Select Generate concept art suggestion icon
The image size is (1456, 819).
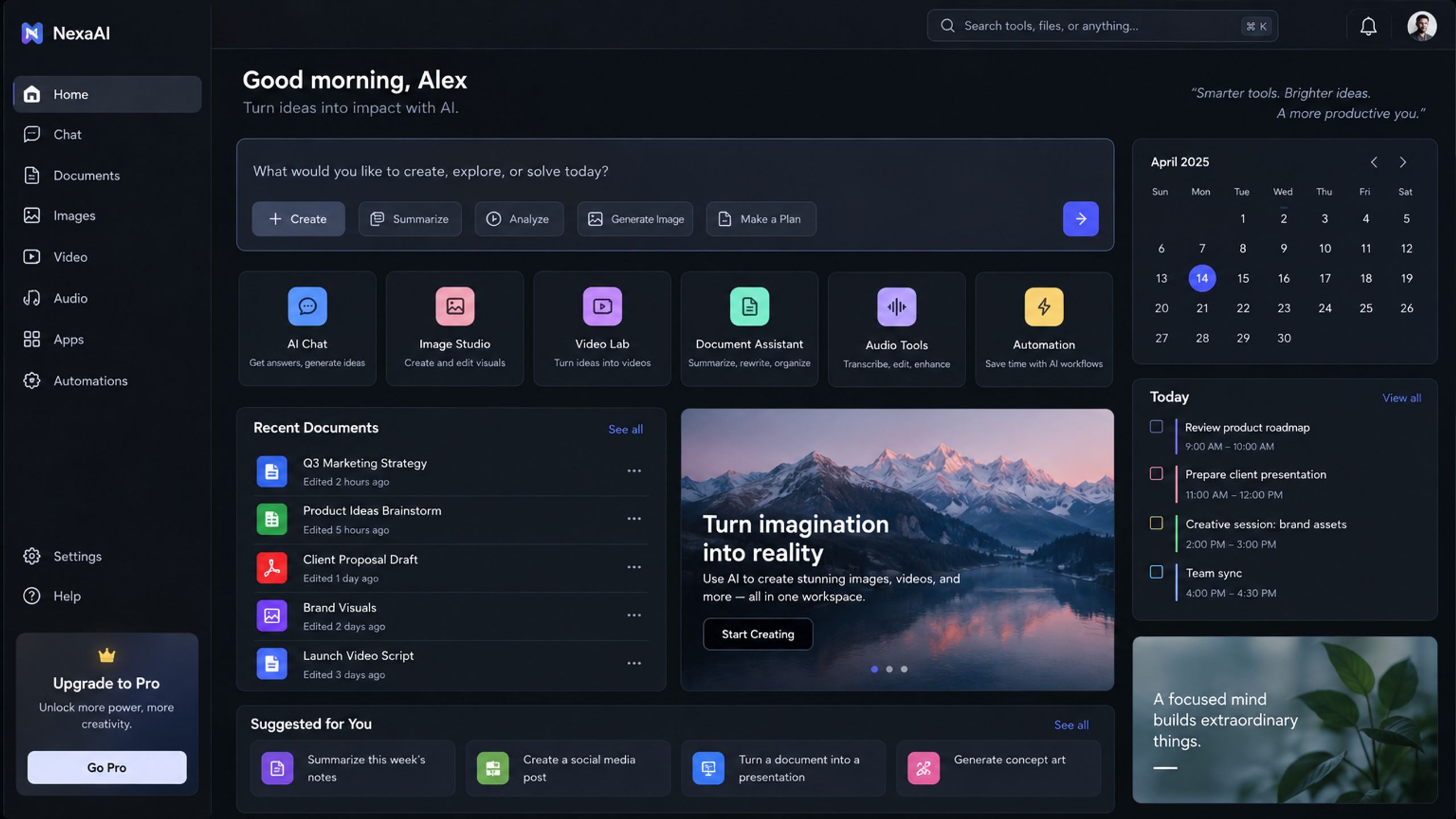pyautogui.click(x=923, y=768)
